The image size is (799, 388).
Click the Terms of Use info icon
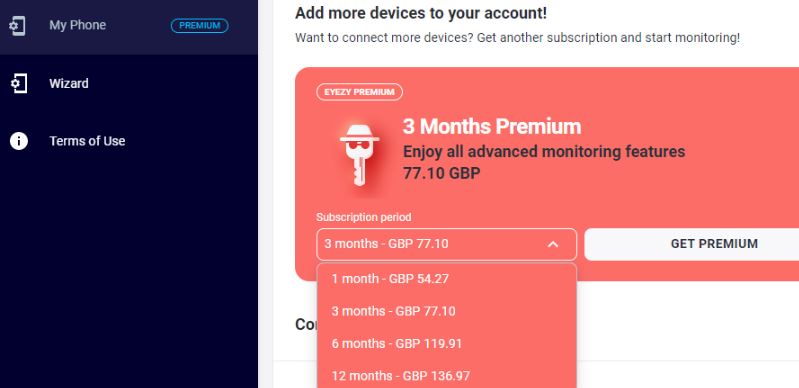18,141
